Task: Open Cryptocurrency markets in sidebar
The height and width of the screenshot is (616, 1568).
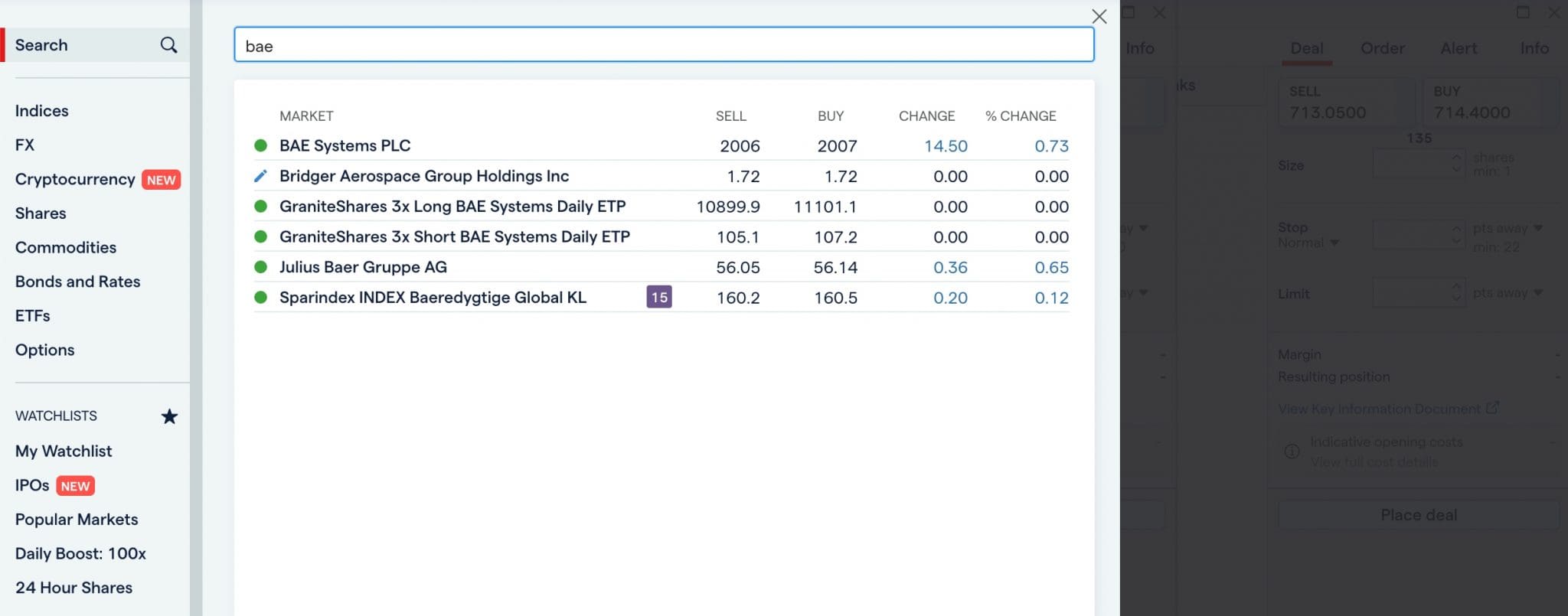Action: click(75, 179)
